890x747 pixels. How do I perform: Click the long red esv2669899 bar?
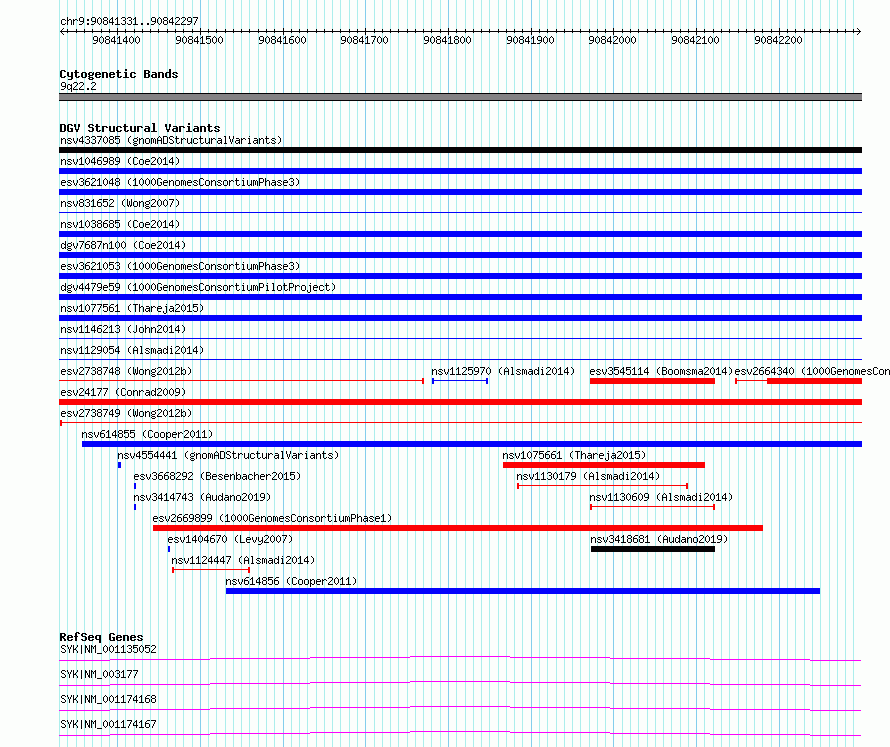click(x=457, y=528)
